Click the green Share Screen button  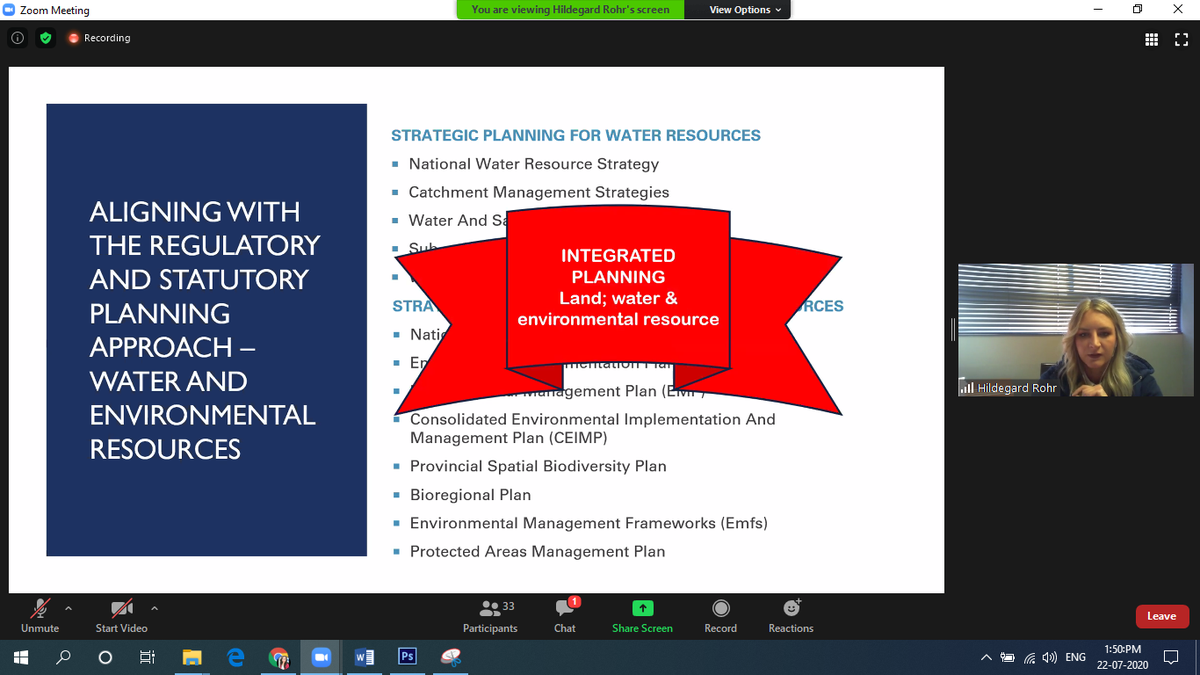pos(642,616)
